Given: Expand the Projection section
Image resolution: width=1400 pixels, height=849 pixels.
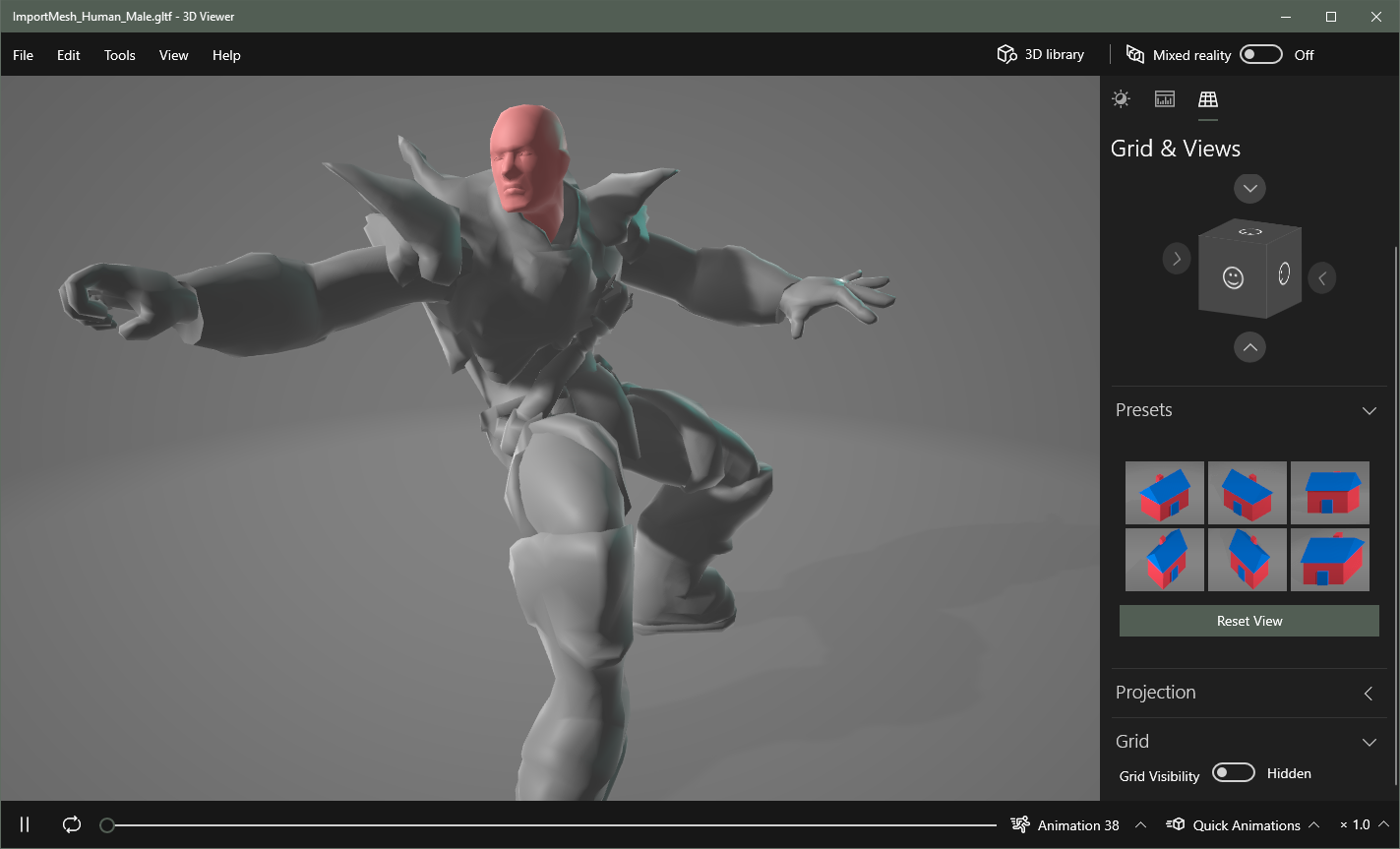Looking at the screenshot, I should pos(1369,694).
